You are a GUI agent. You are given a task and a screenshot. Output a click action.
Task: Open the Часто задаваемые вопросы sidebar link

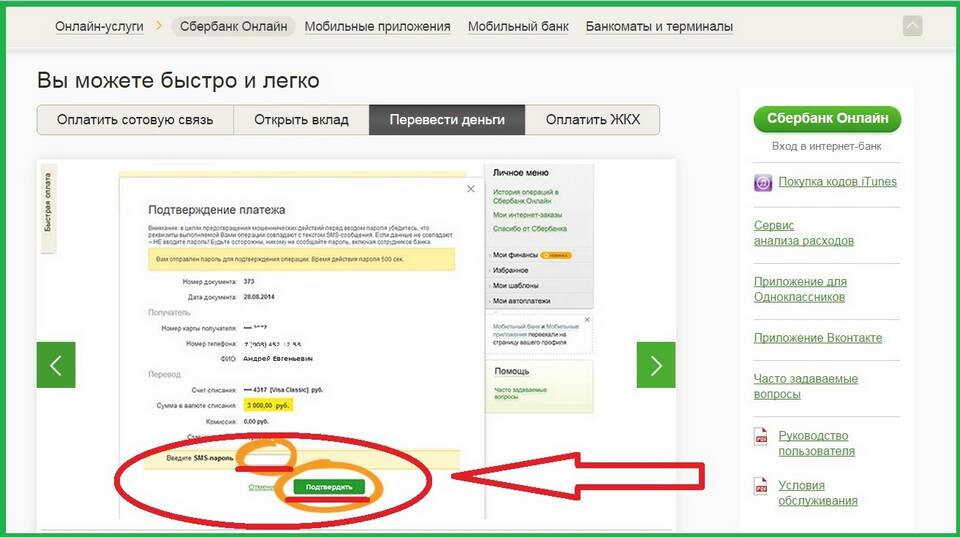[806, 386]
